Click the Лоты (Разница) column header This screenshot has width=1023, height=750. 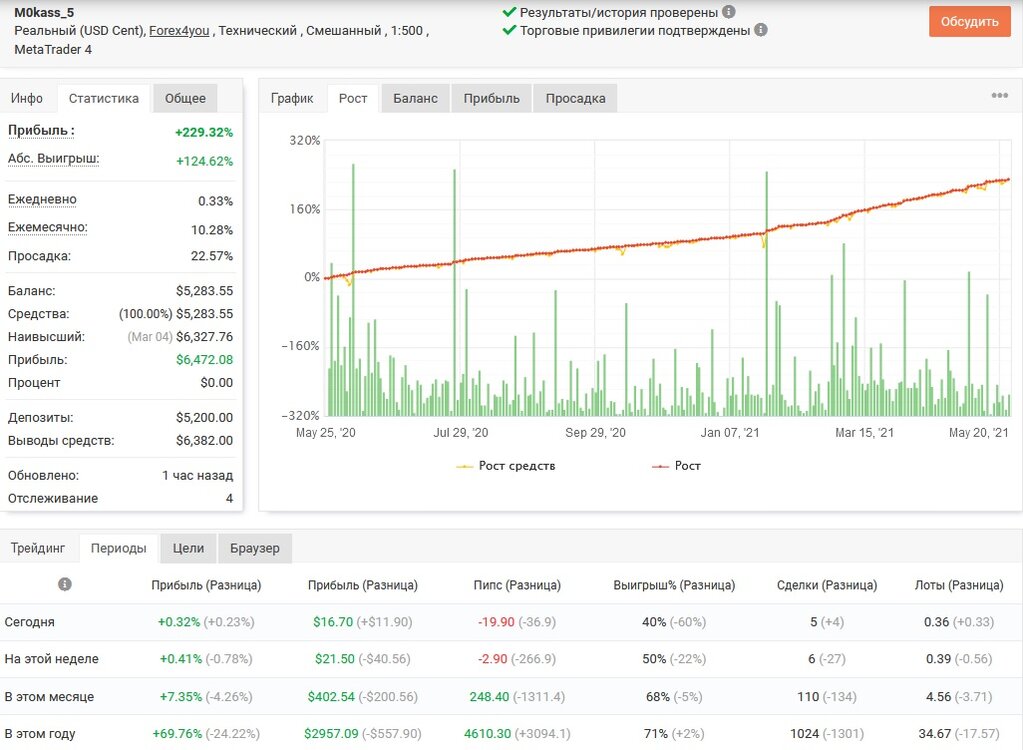point(959,585)
